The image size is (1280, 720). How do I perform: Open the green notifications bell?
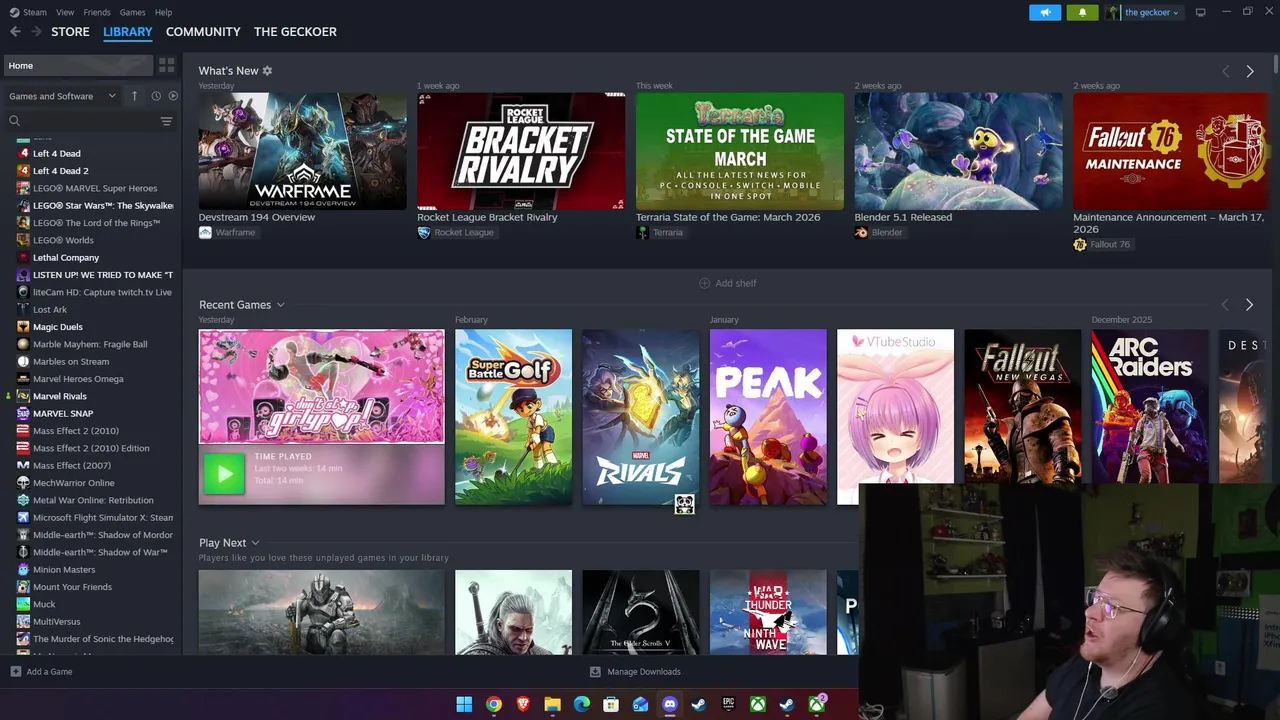tap(1082, 12)
